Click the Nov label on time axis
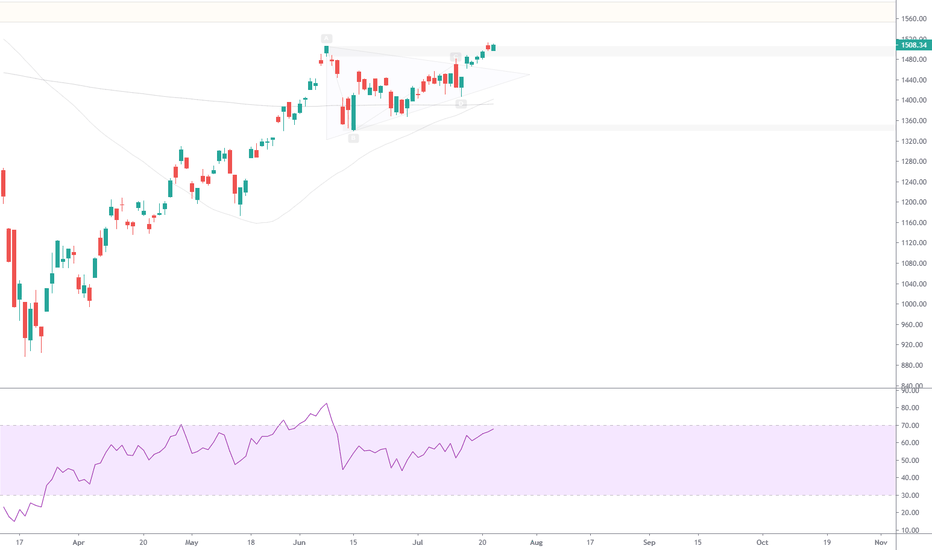Viewport: 932px width, 550px height. pyautogui.click(x=881, y=542)
